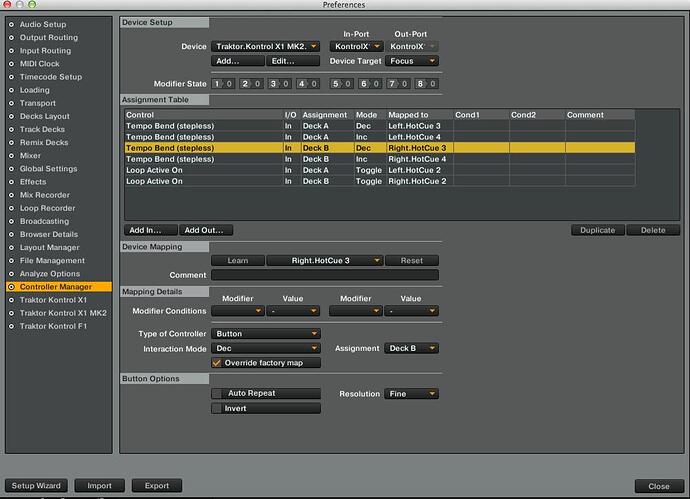Click the Export button

pos(157,486)
